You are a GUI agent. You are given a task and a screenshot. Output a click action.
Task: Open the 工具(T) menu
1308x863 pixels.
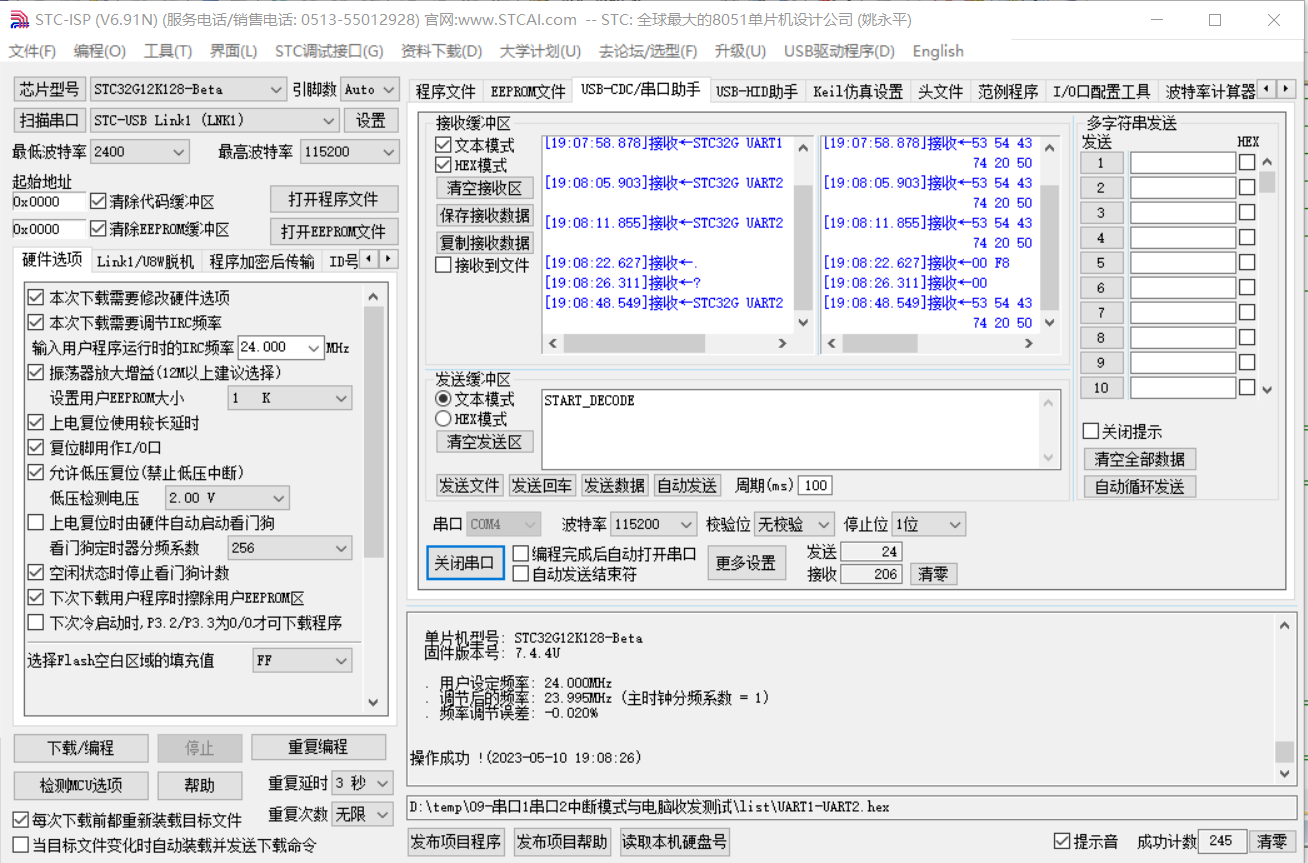coord(167,51)
